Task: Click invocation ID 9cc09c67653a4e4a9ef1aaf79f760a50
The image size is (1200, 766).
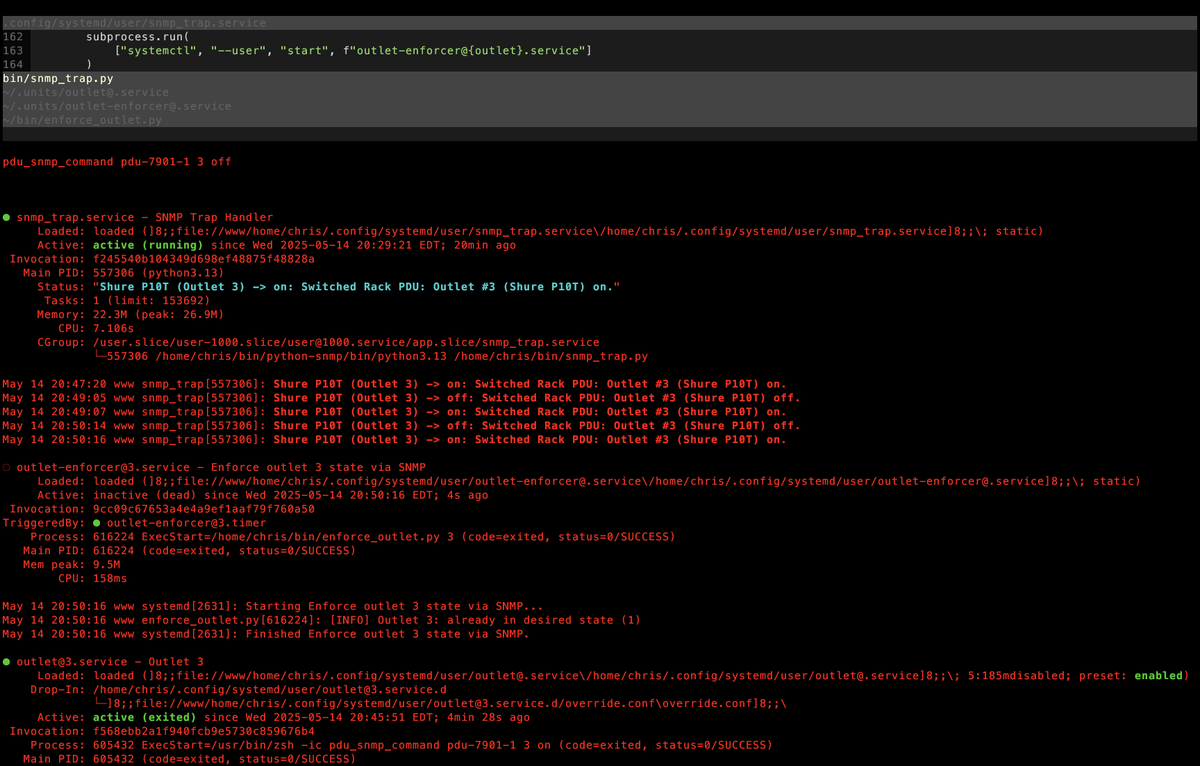Action: tap(203, 509)
